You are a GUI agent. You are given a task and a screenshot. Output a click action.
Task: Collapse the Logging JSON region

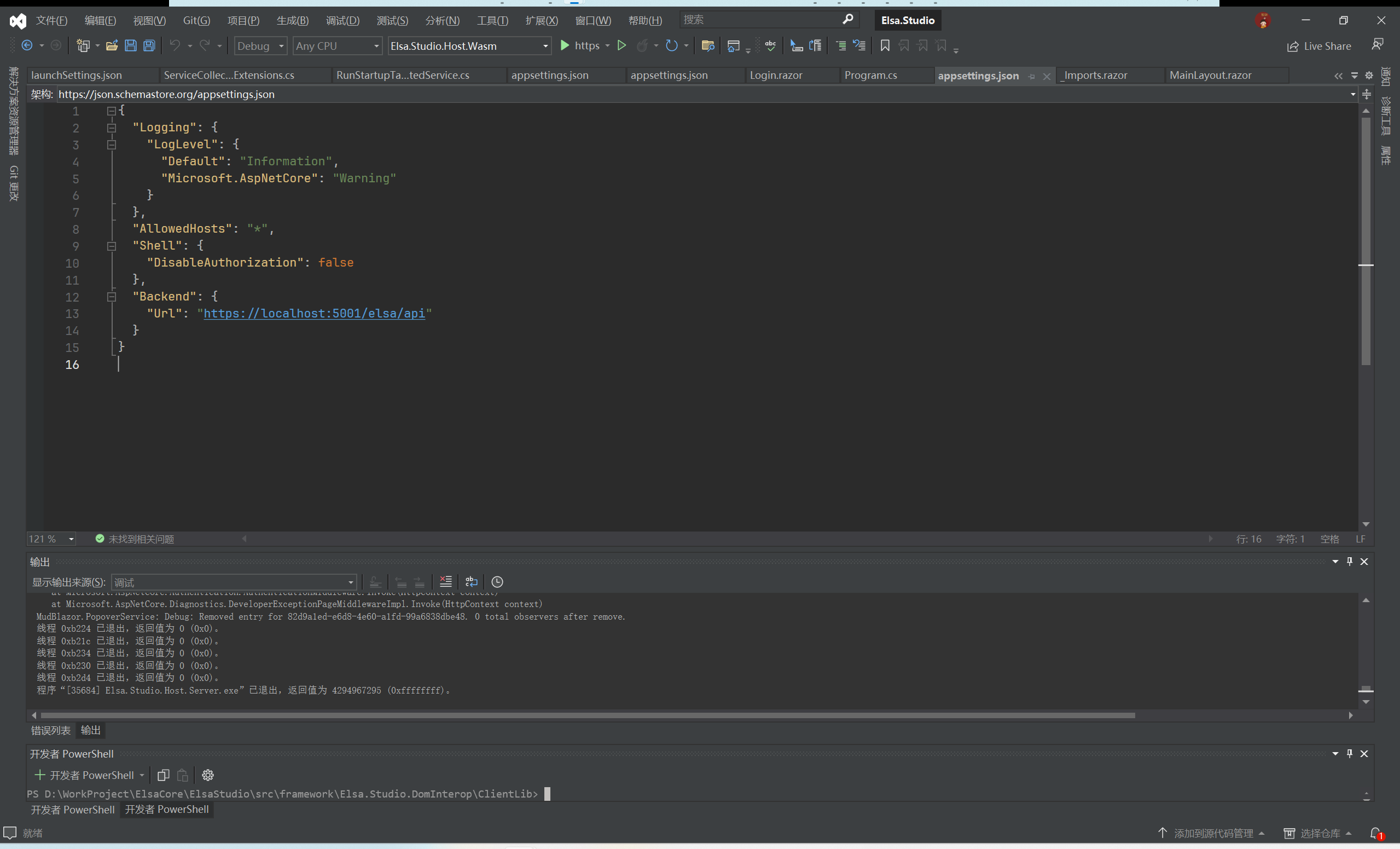click(112, 128)
